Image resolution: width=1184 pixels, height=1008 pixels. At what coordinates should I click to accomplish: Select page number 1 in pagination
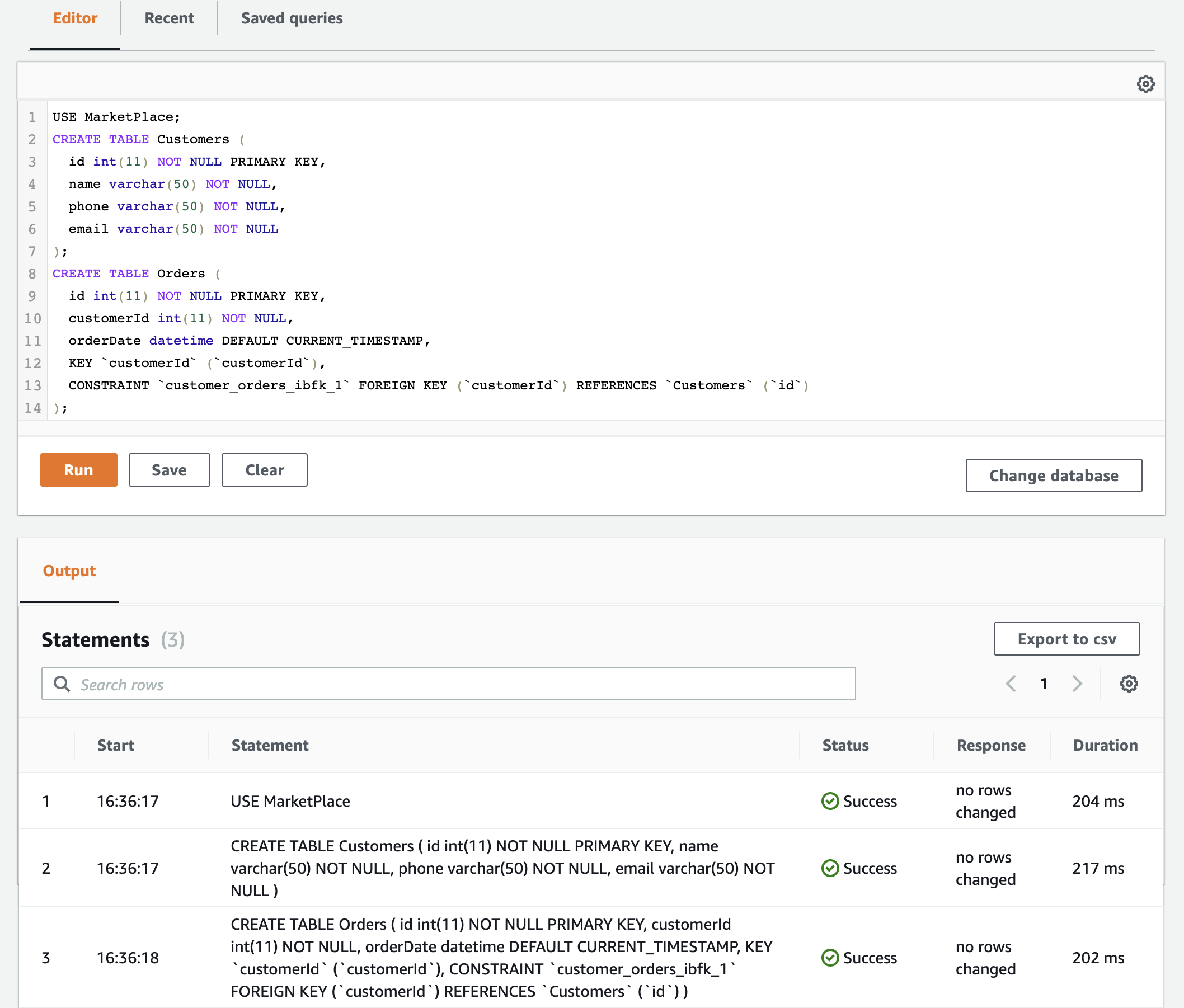pyautogui.click(x=1044, y=684)
